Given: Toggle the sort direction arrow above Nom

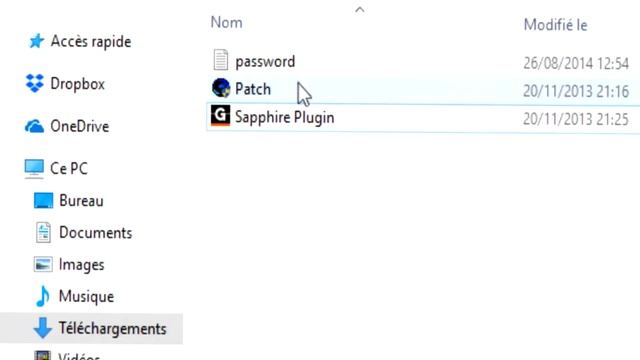Looking at the screenshot, I should (360, 9).
